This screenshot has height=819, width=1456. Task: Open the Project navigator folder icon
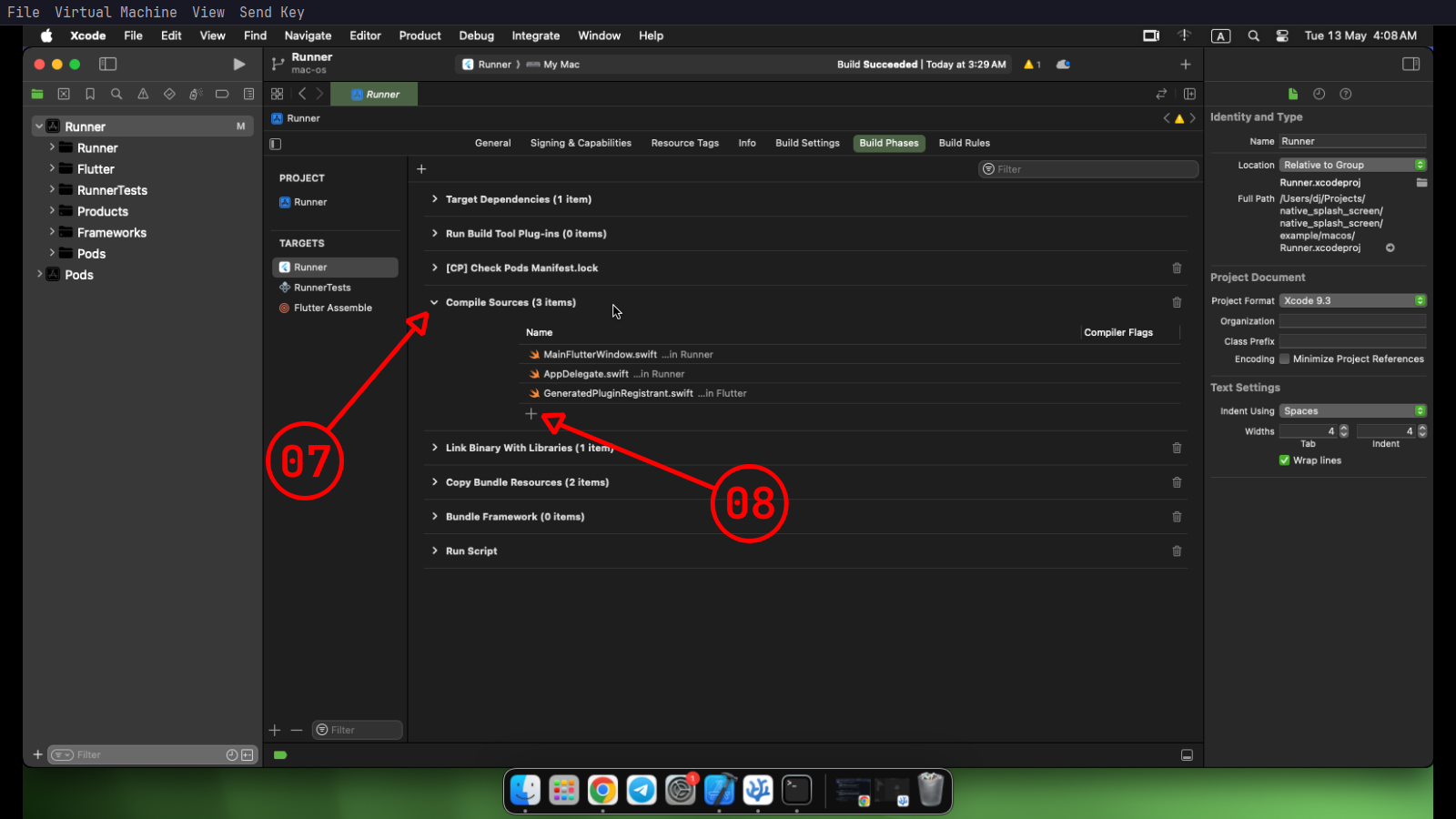point(37,94)
